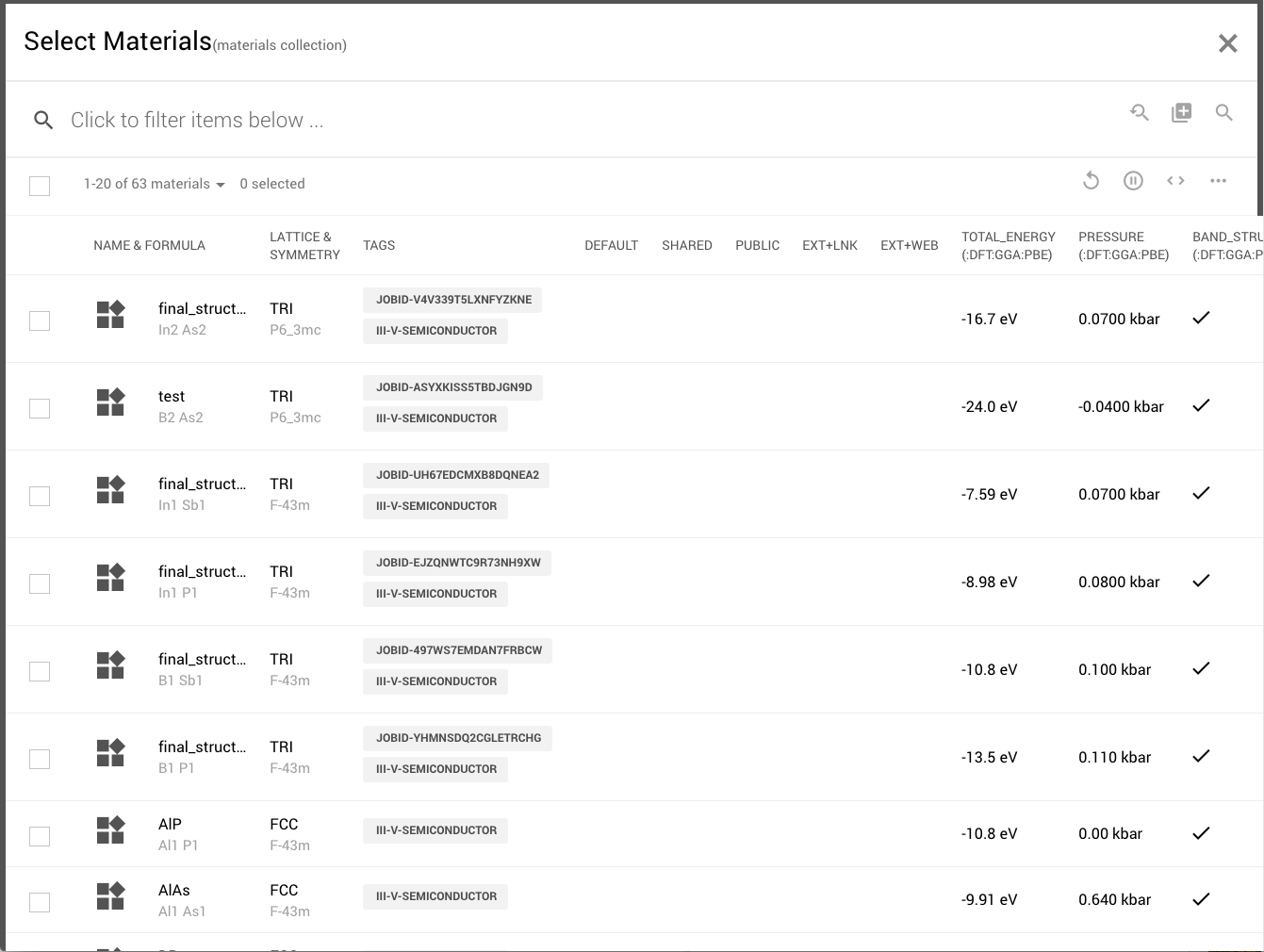Image resolution: width=1264 pixels, height=952 pixels.
Task: Click the refresh arrow icon
Action: click(x=1091, y=181)
